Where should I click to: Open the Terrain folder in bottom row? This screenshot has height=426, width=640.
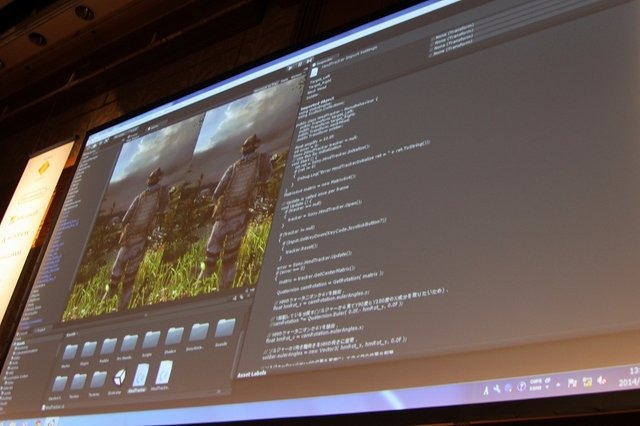[x=78, y=383]
